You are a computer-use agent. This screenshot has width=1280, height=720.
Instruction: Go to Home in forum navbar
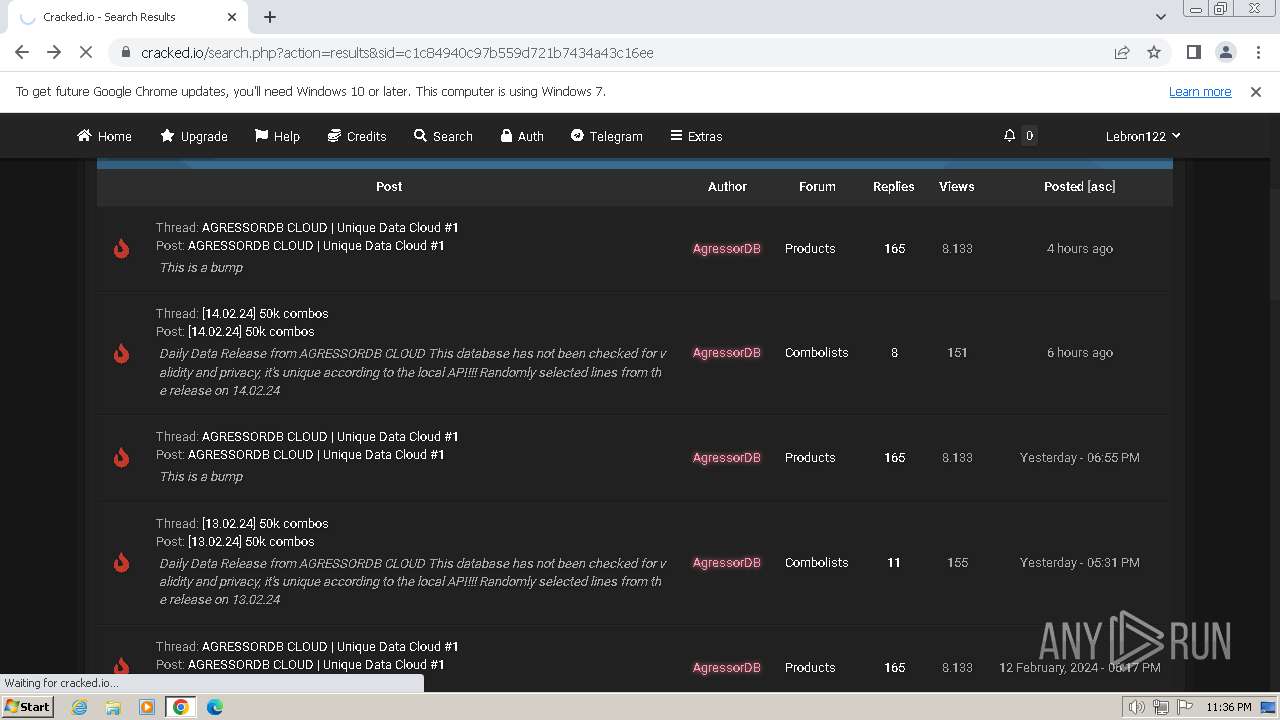[104, 136]
